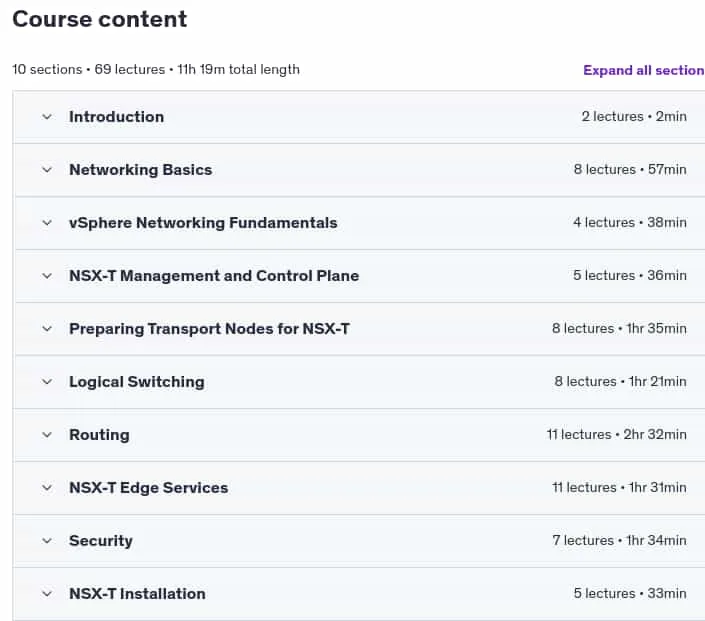Viewport: 705px width, 621px height.
Task: Select the Security section title
Action: point(101,541)
